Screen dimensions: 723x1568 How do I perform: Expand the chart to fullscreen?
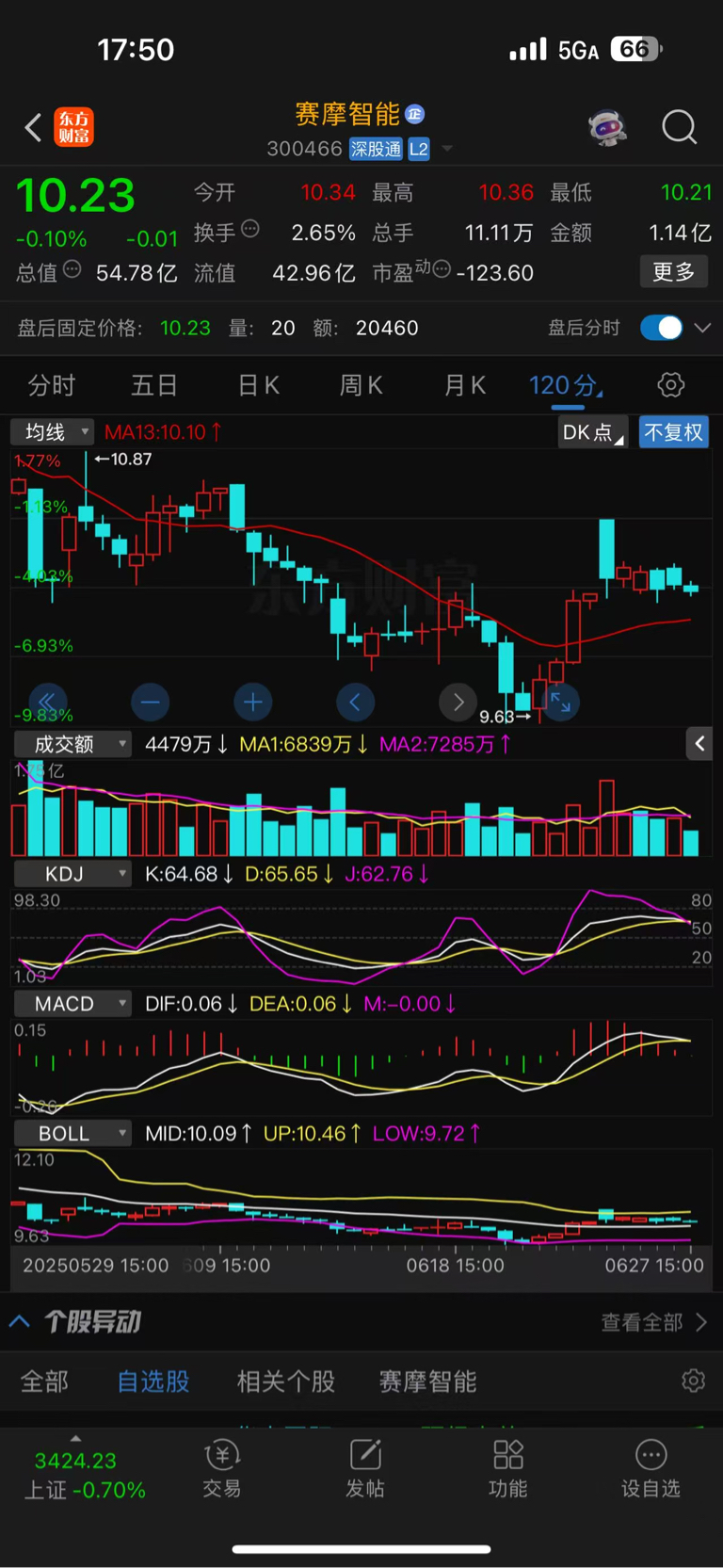tap(561, 702)
